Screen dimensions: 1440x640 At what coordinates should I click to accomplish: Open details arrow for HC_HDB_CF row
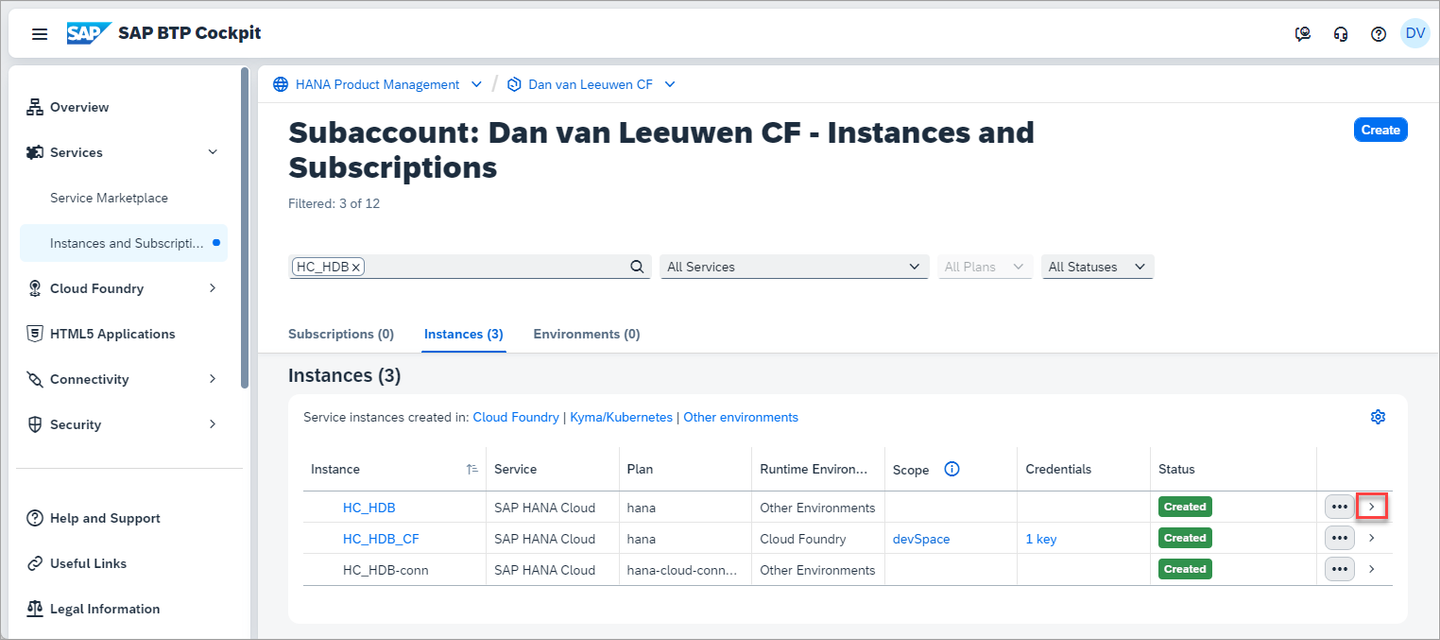click(1372, 538)
